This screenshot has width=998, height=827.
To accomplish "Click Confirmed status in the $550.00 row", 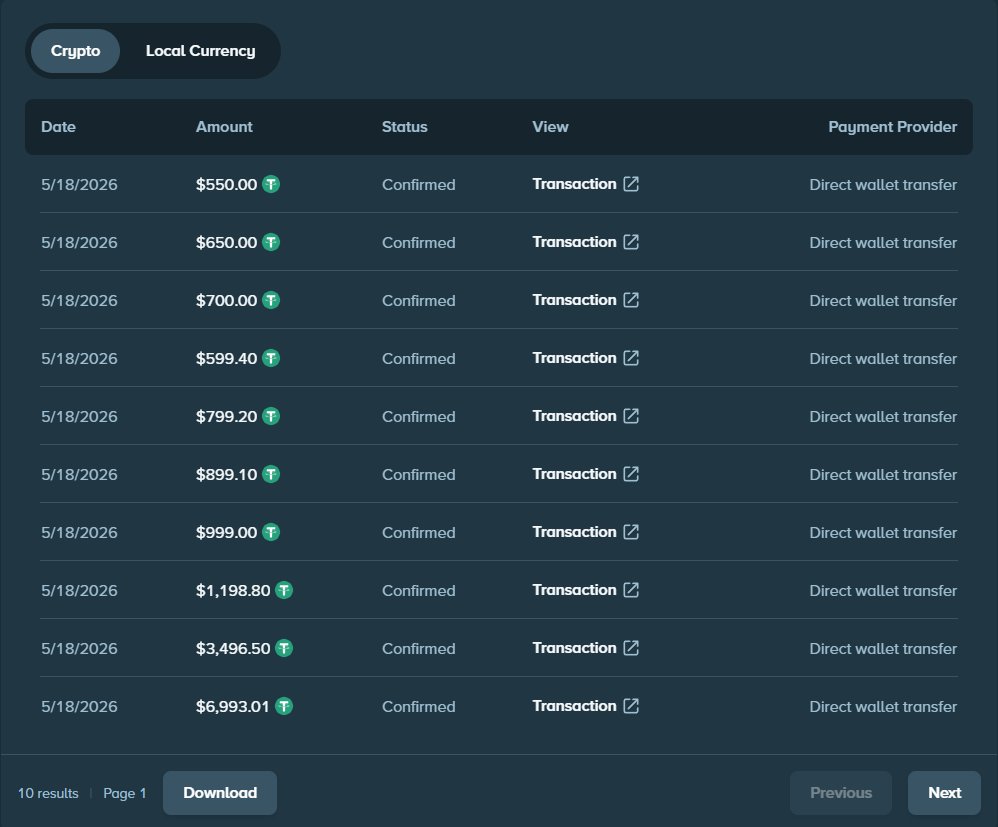I will click(x=419, y=185).
